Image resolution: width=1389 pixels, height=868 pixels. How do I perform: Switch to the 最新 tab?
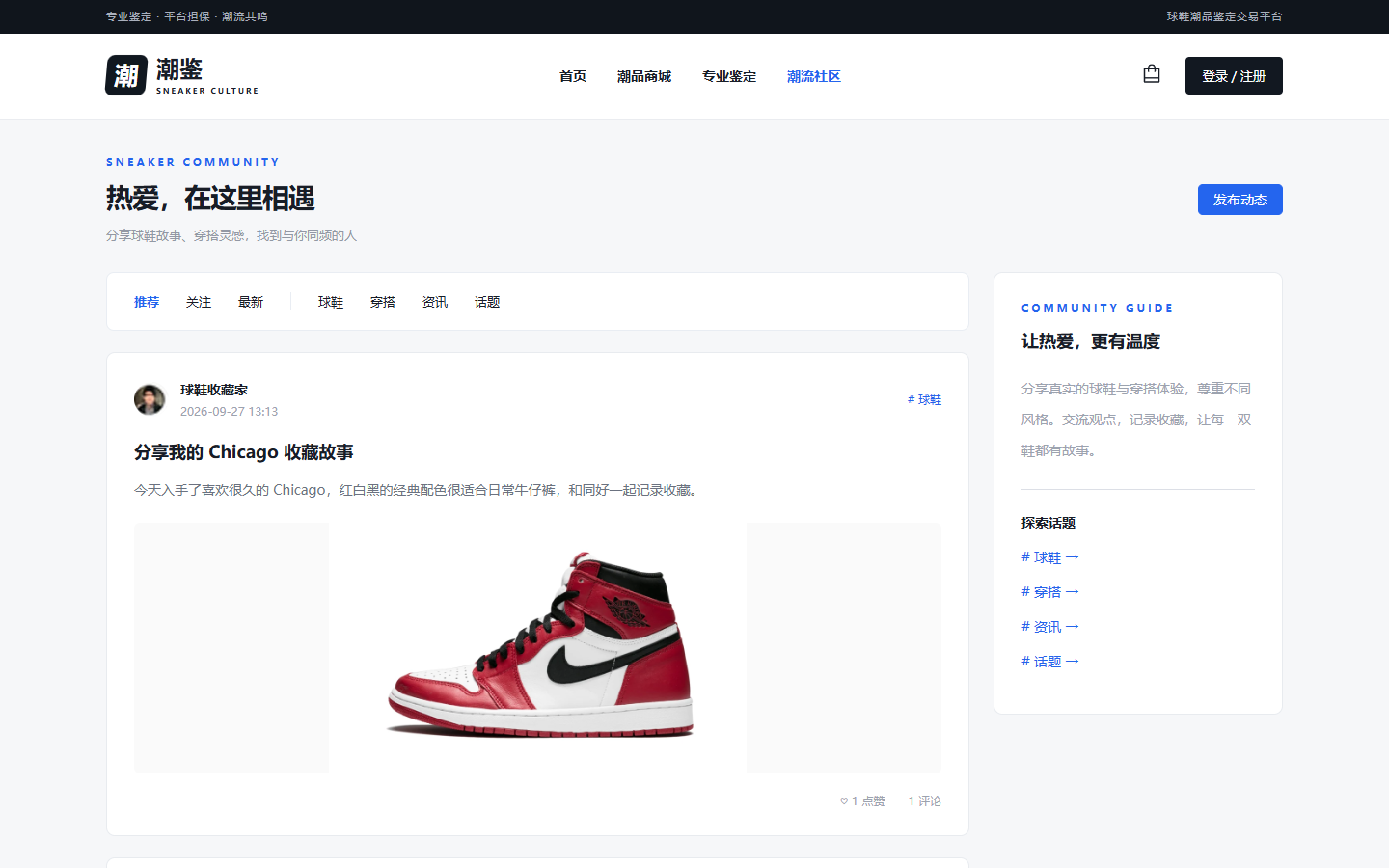(251, 302)
